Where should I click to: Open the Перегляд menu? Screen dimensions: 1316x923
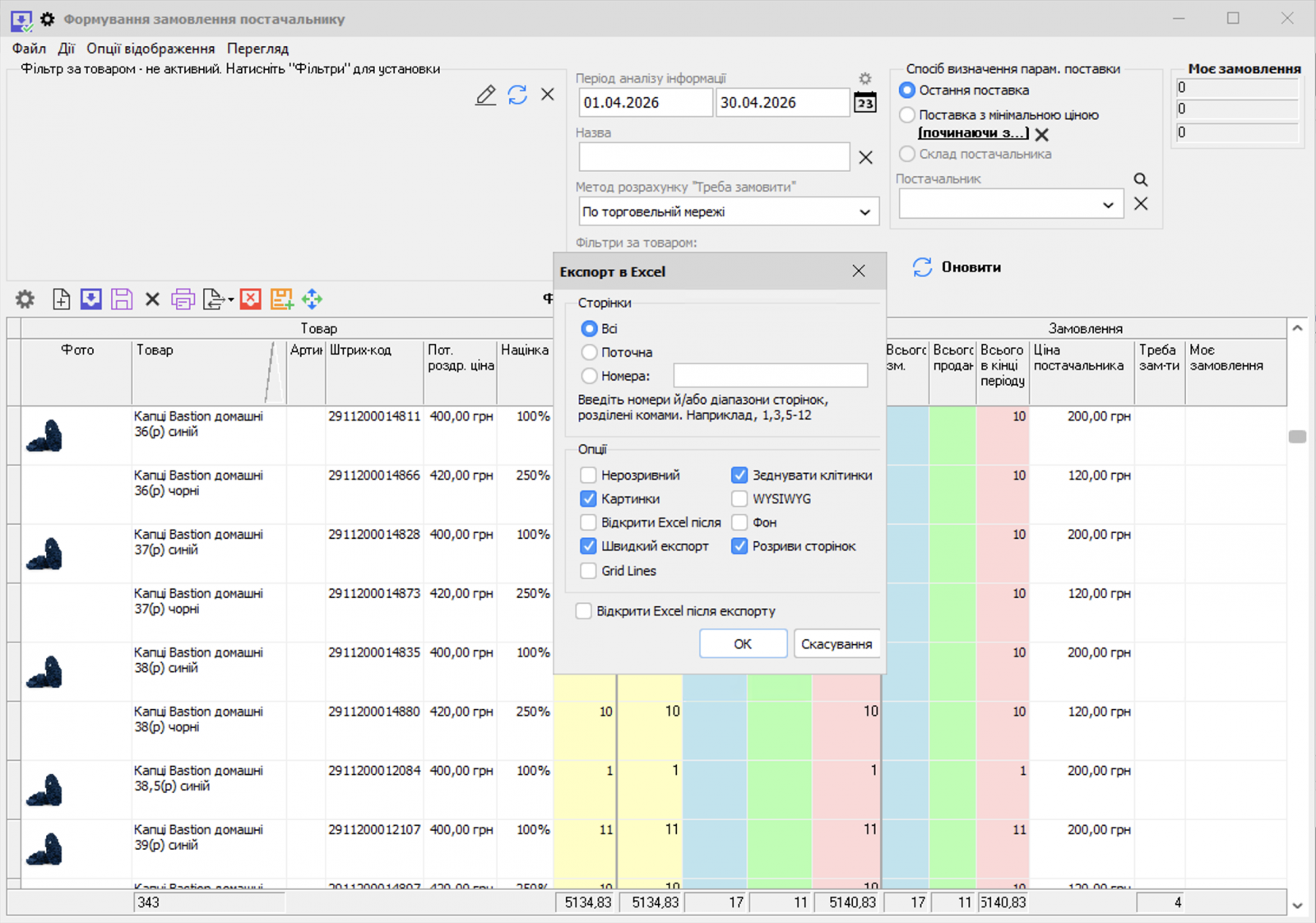(257, 49)
